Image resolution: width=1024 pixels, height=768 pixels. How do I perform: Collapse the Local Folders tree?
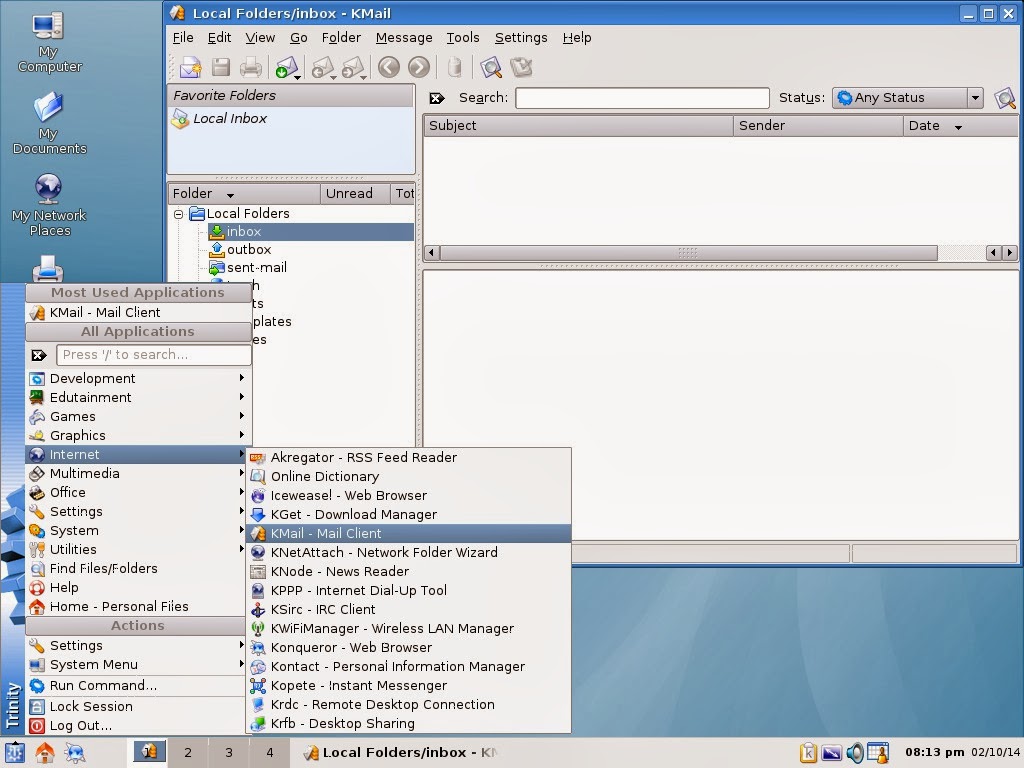pyautogui.click(x=179, y=213)
